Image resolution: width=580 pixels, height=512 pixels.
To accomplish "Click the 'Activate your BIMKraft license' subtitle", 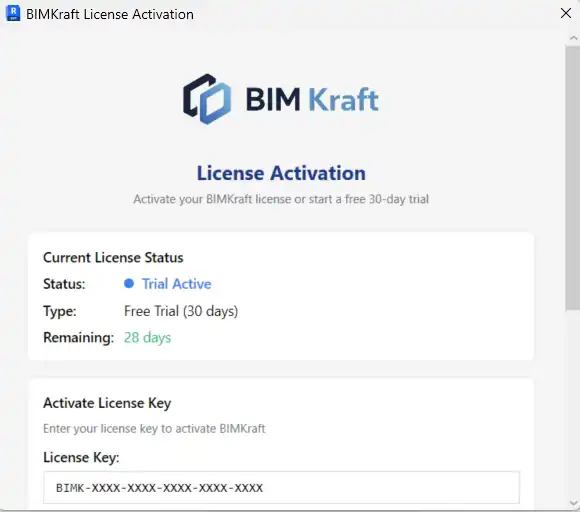I will (281, 199).
